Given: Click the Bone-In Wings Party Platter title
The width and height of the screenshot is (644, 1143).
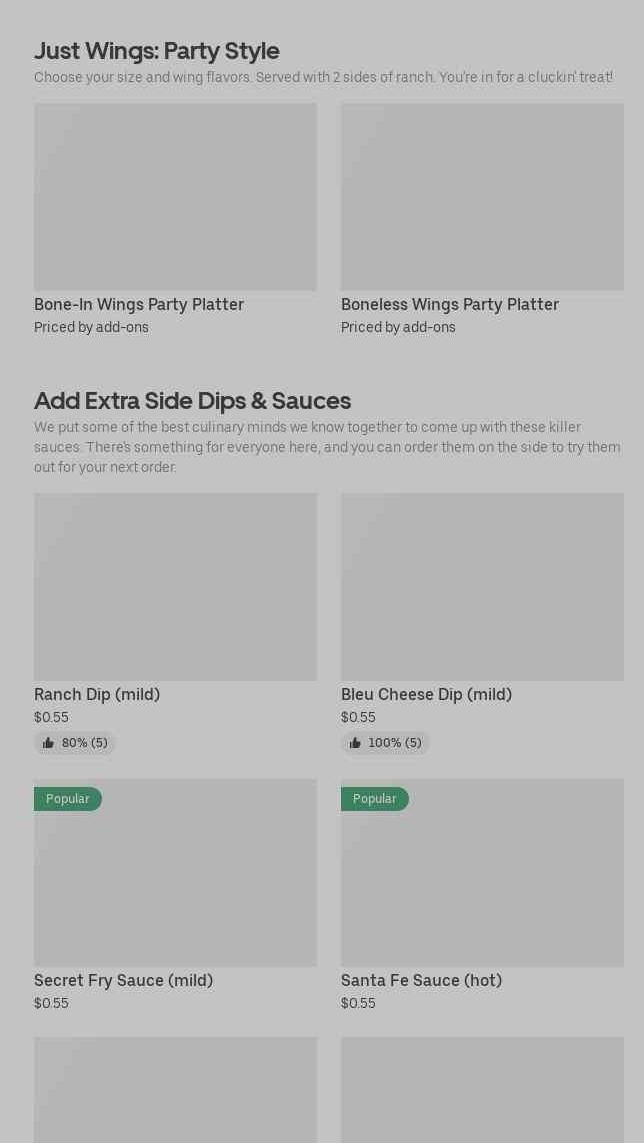Looking at the screenshot, I should click(x=139, y=304).
